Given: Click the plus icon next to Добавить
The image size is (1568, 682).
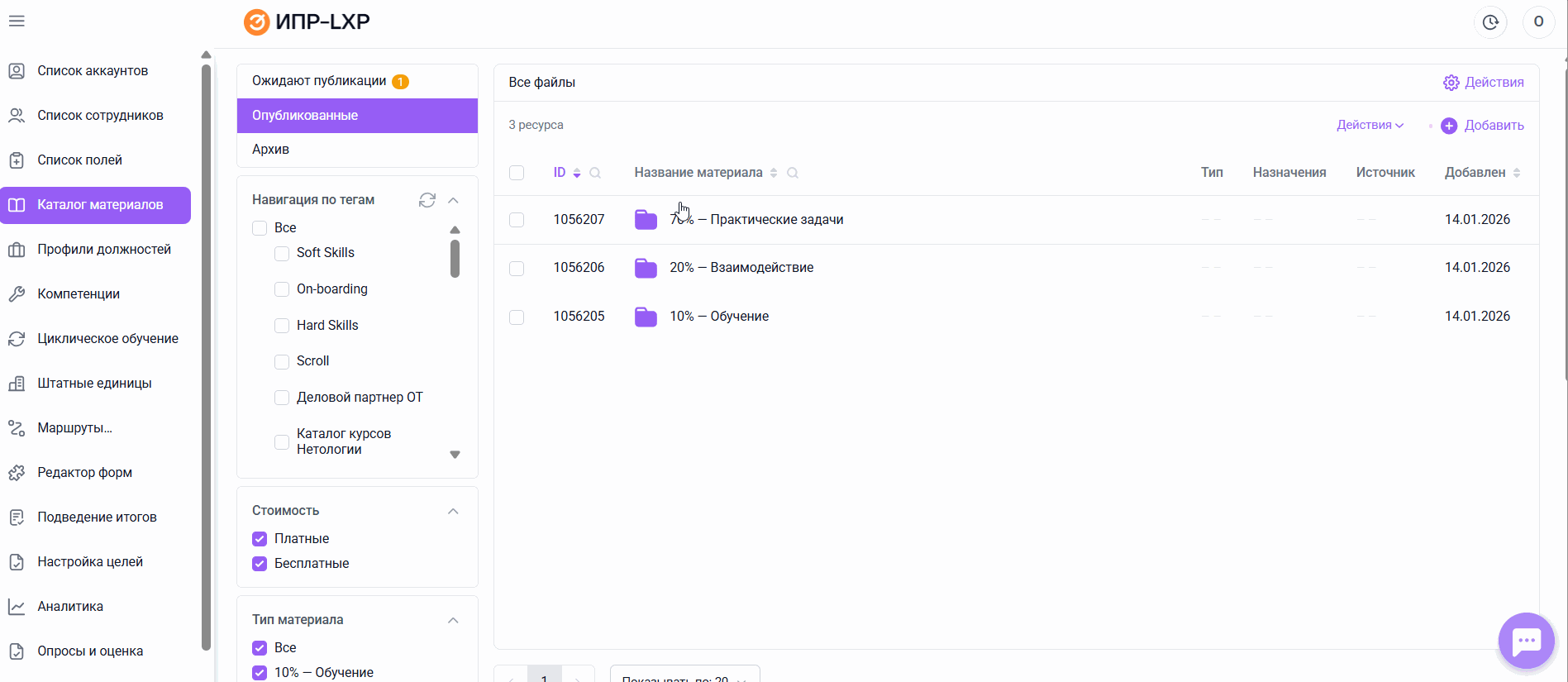Looking at the screenshot, I should [1448, 126].
